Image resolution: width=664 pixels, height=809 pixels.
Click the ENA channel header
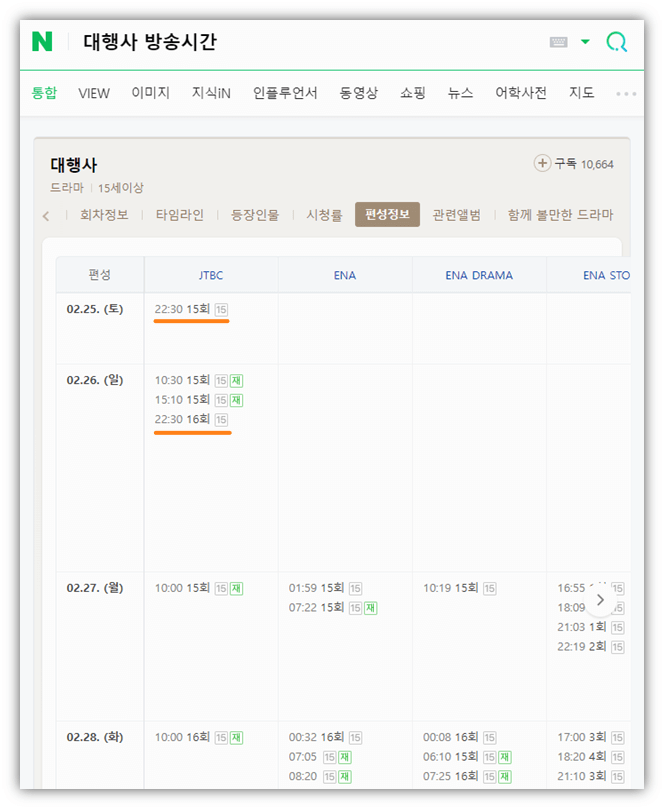345,276
